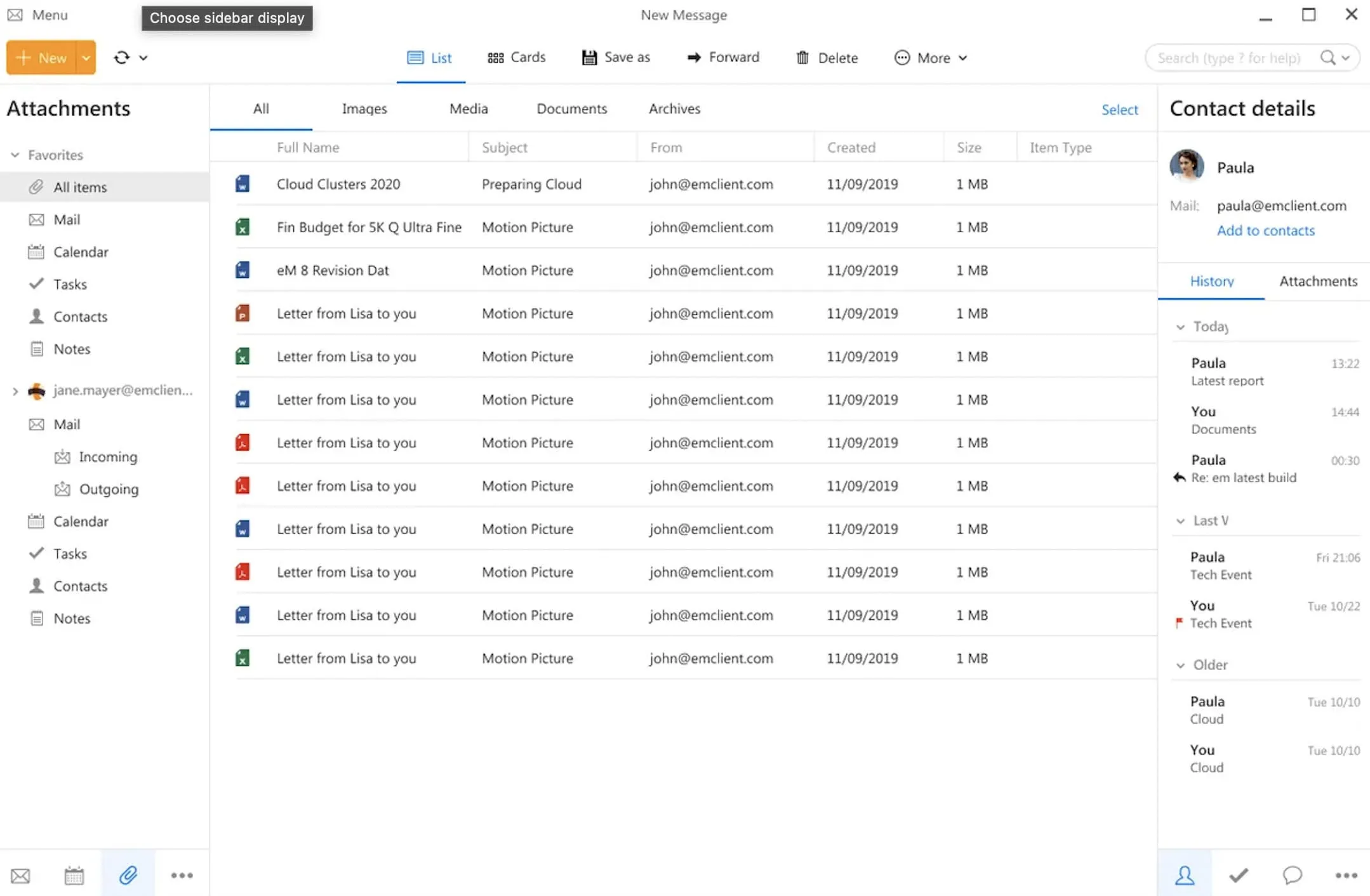Select the Documents tab
Viewport: 1370px width, 896px height.
(x=572, y=108)
